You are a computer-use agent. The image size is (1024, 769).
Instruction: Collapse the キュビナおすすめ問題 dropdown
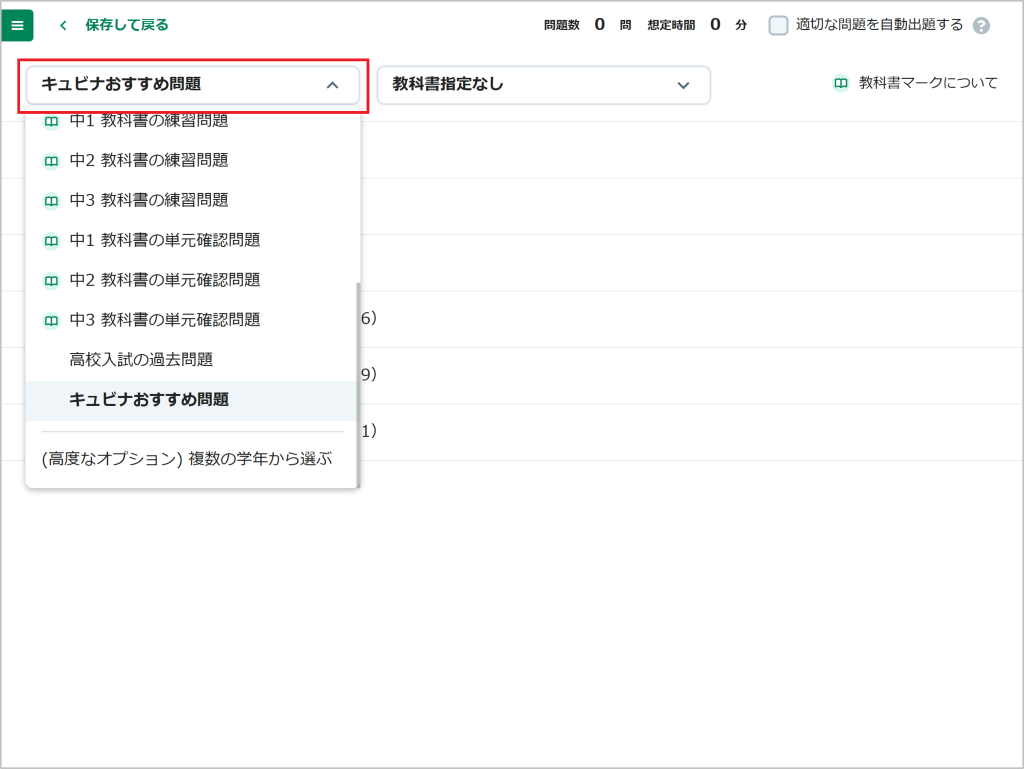(x=193, y=85)
